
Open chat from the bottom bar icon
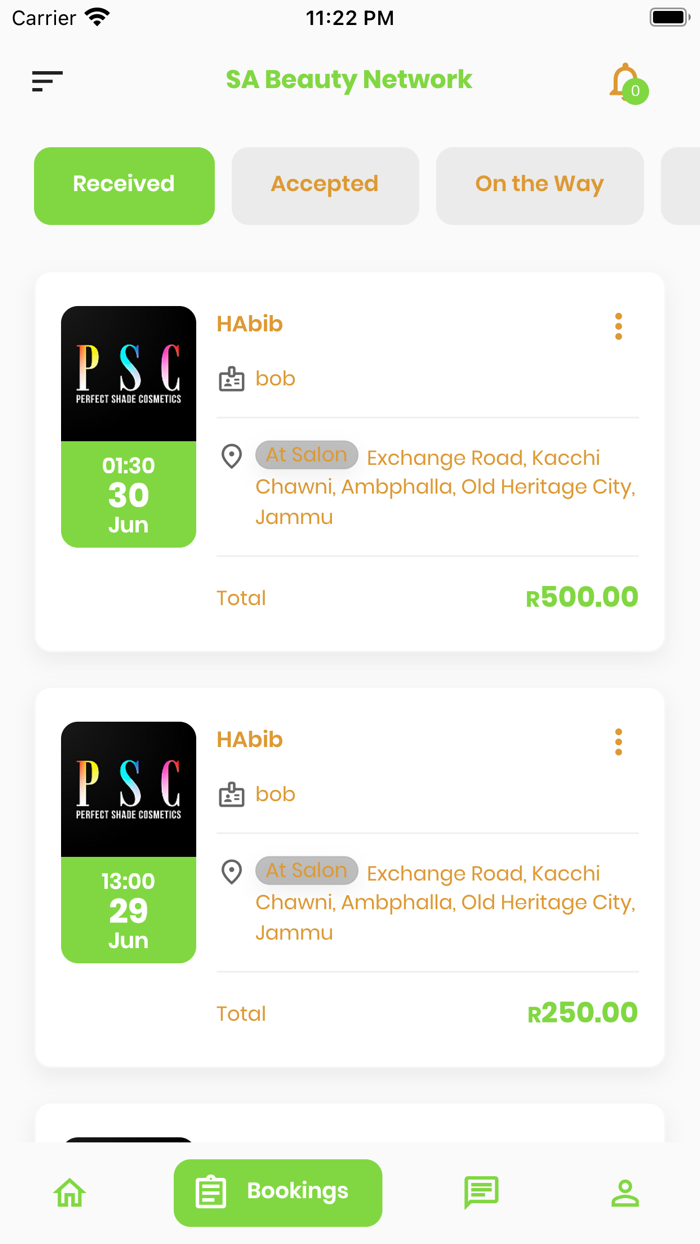[480, 1192]
